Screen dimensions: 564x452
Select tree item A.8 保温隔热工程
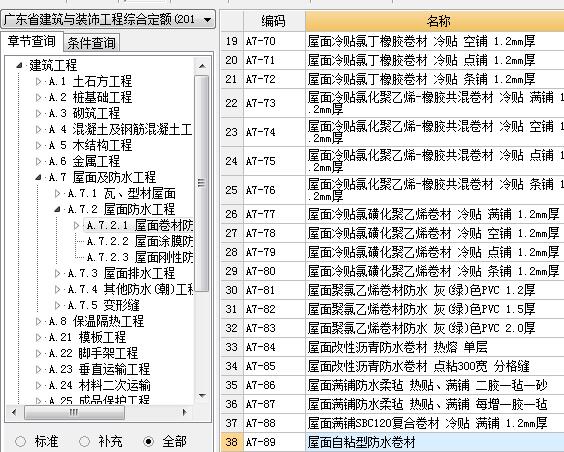point(96,321)
